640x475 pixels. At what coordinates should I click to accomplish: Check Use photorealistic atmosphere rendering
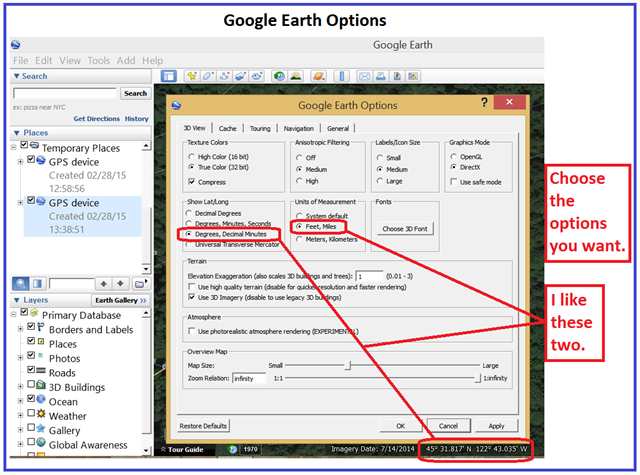(191, 331)
